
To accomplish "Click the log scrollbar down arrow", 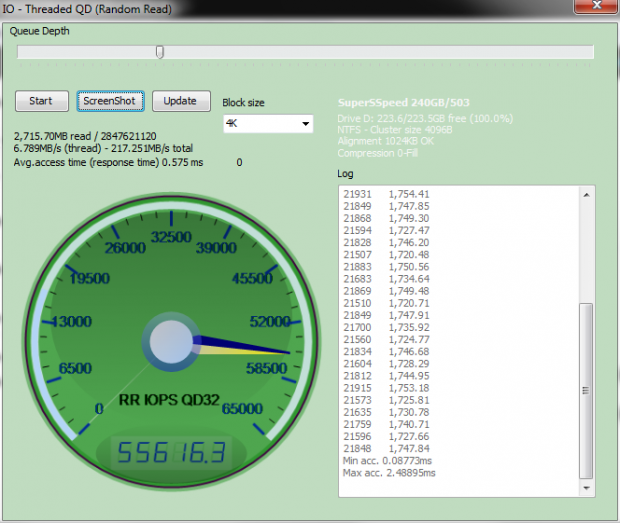I will tap(586, 488).
